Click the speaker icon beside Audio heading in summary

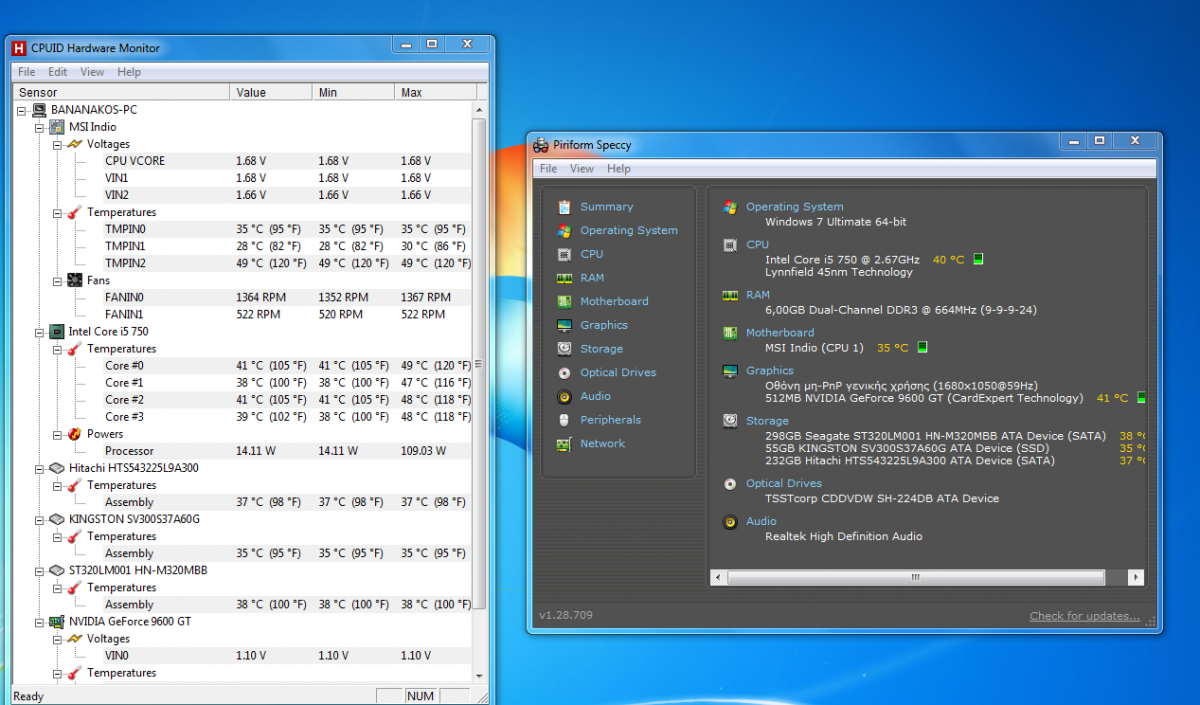point(730,522)
